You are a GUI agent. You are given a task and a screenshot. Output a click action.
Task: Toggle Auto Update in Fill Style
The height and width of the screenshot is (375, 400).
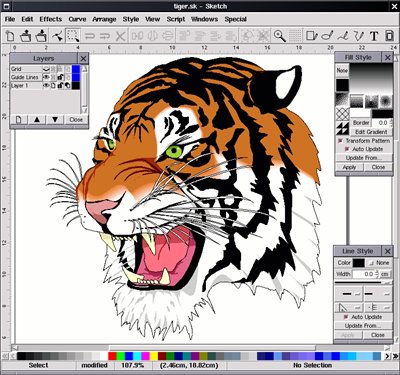347,149
